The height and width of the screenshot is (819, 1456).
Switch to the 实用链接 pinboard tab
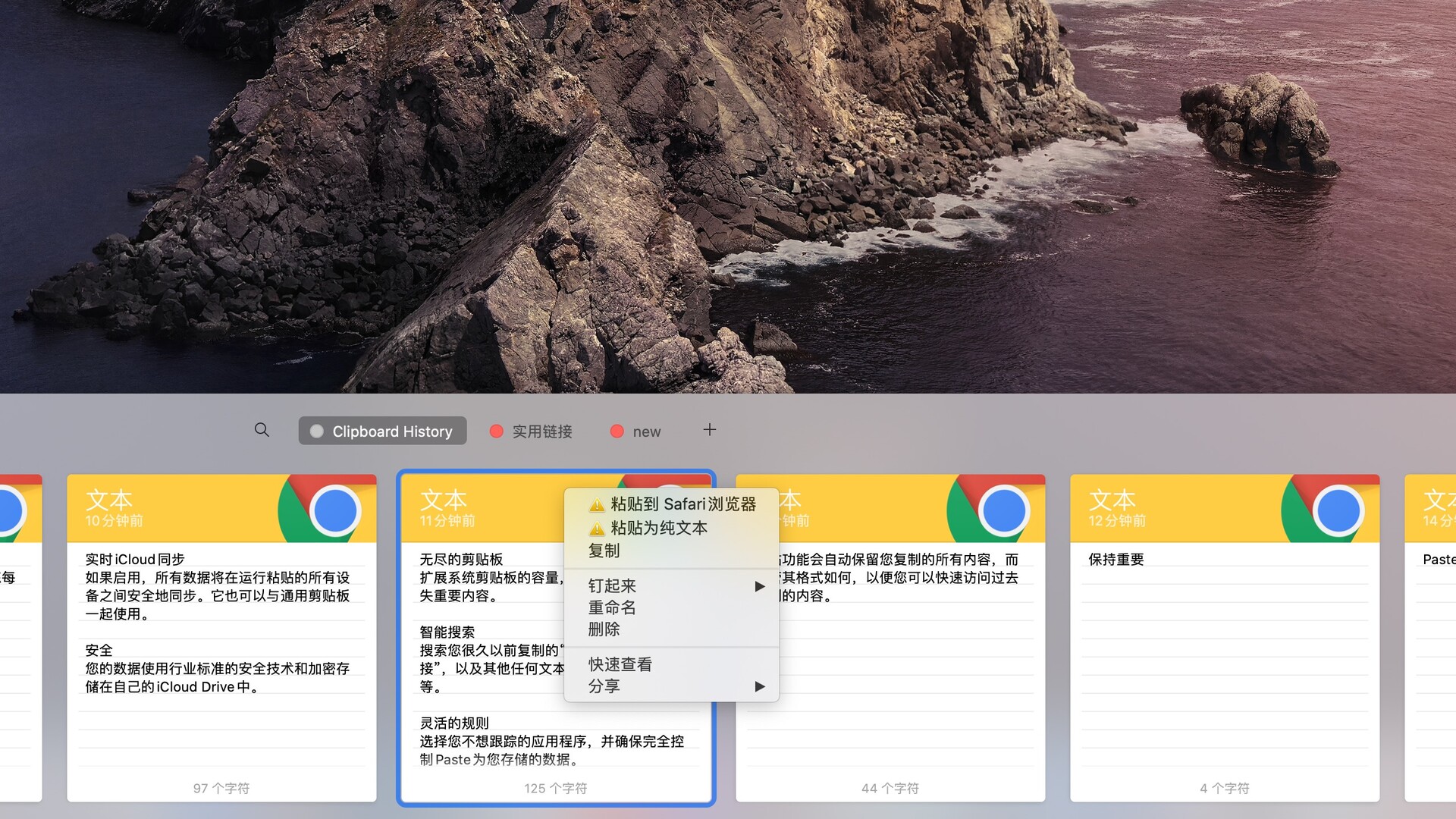541,431
